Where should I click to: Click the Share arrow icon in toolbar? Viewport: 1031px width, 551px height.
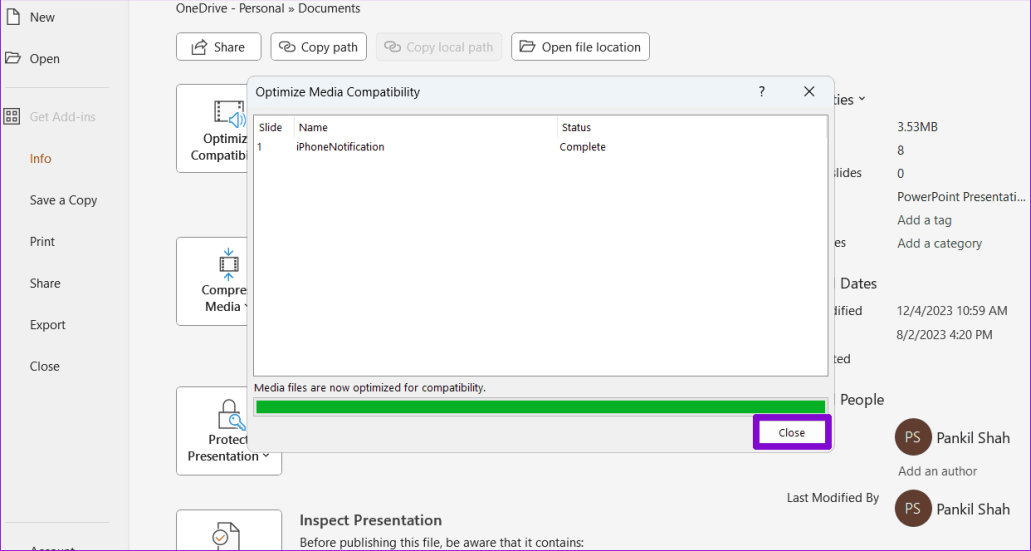click(199, 47)
